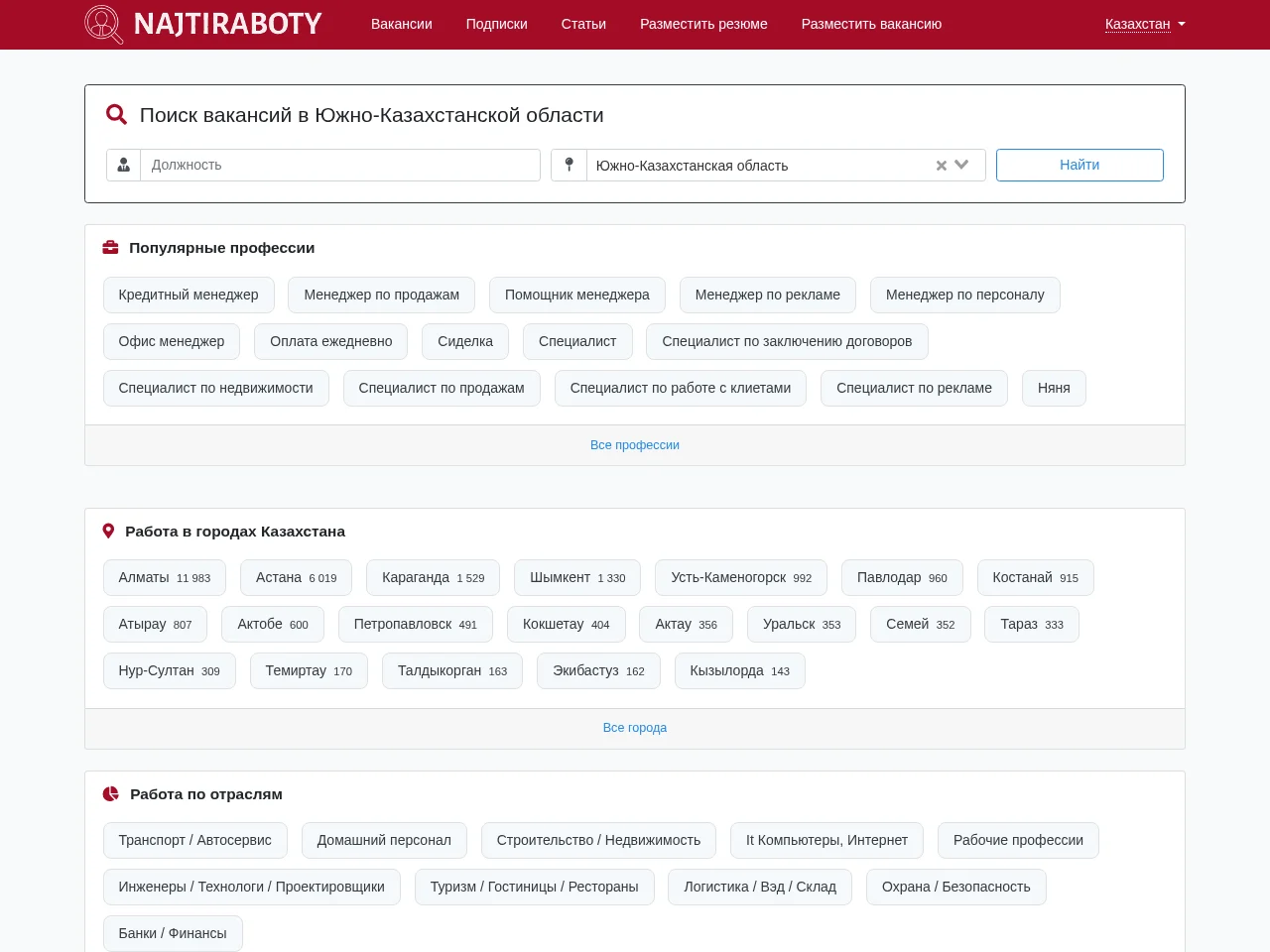Click the Найти button
Image resolution: width=1270 pixels, height=952 pixels.
pyautogui.click(x=1079, y=165)
